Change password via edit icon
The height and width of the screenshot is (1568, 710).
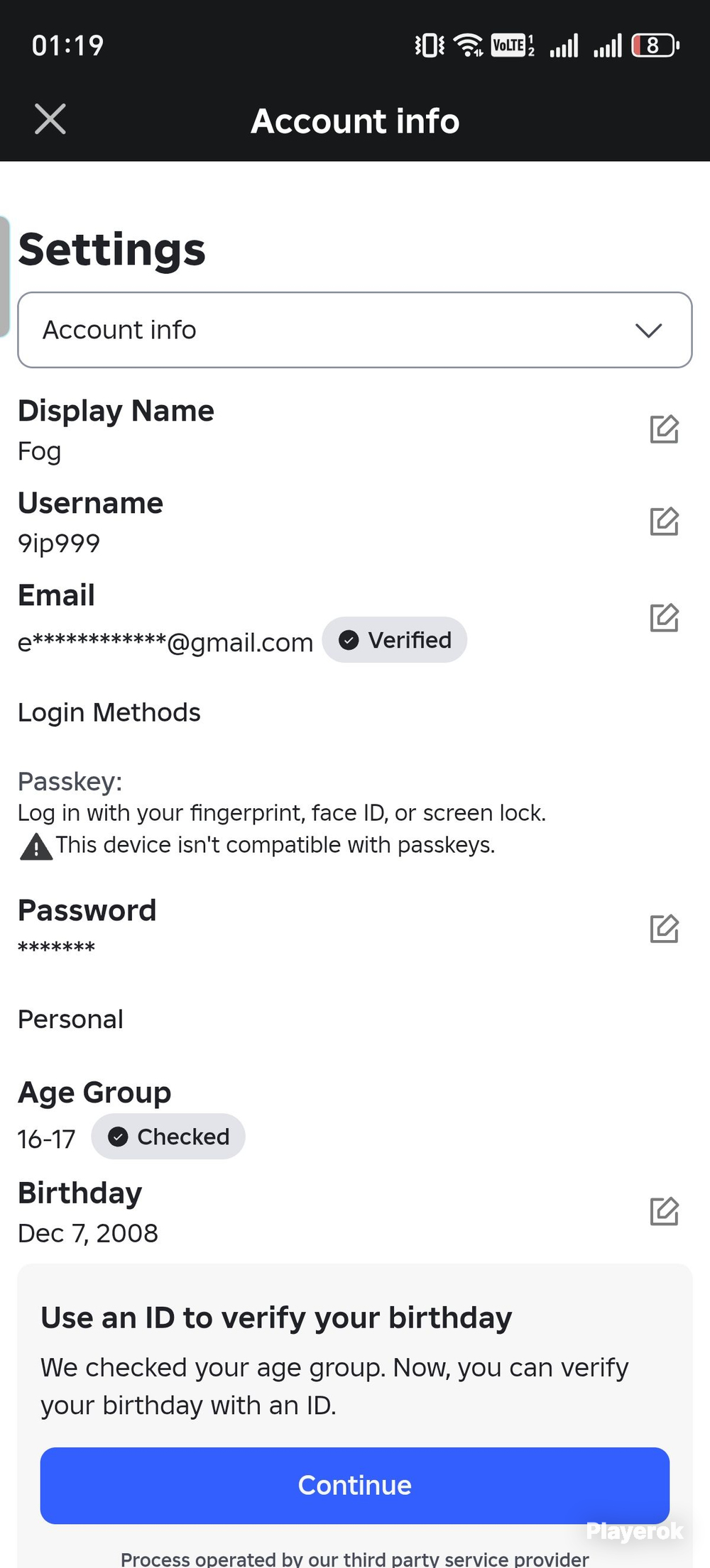664,929
